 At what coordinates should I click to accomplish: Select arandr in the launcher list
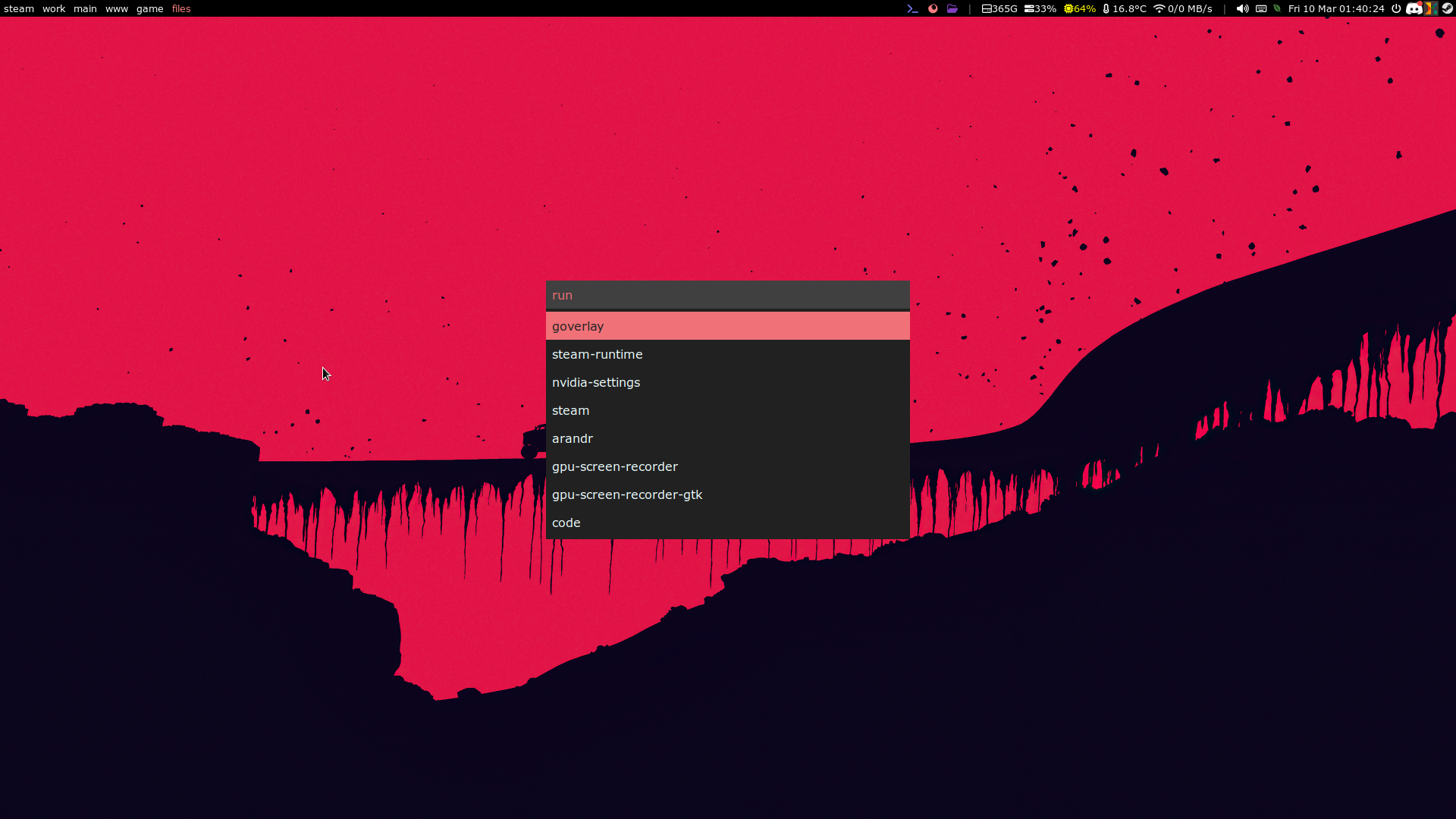(728, 438)
